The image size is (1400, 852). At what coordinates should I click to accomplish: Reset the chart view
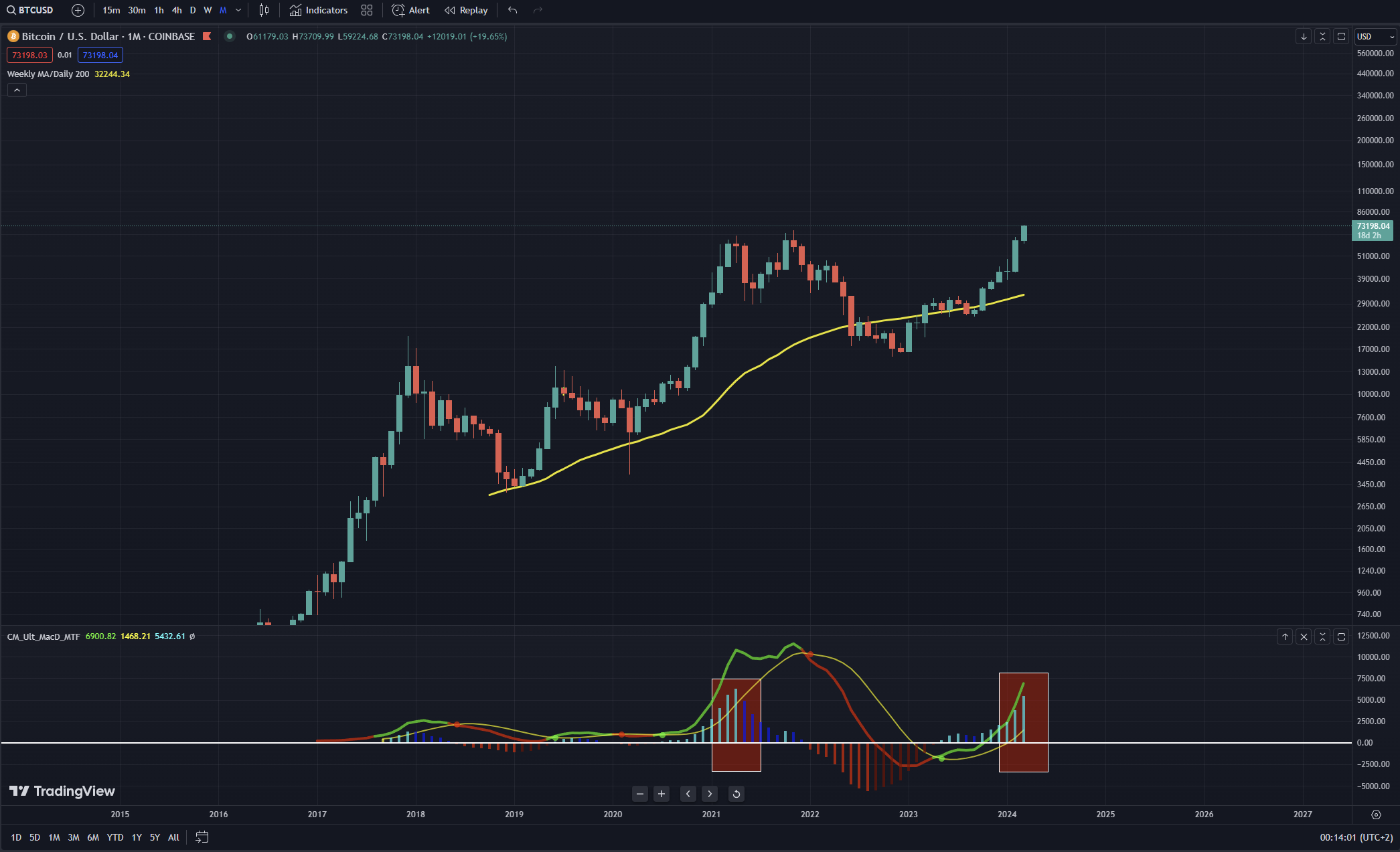click(x=736, y=794)
